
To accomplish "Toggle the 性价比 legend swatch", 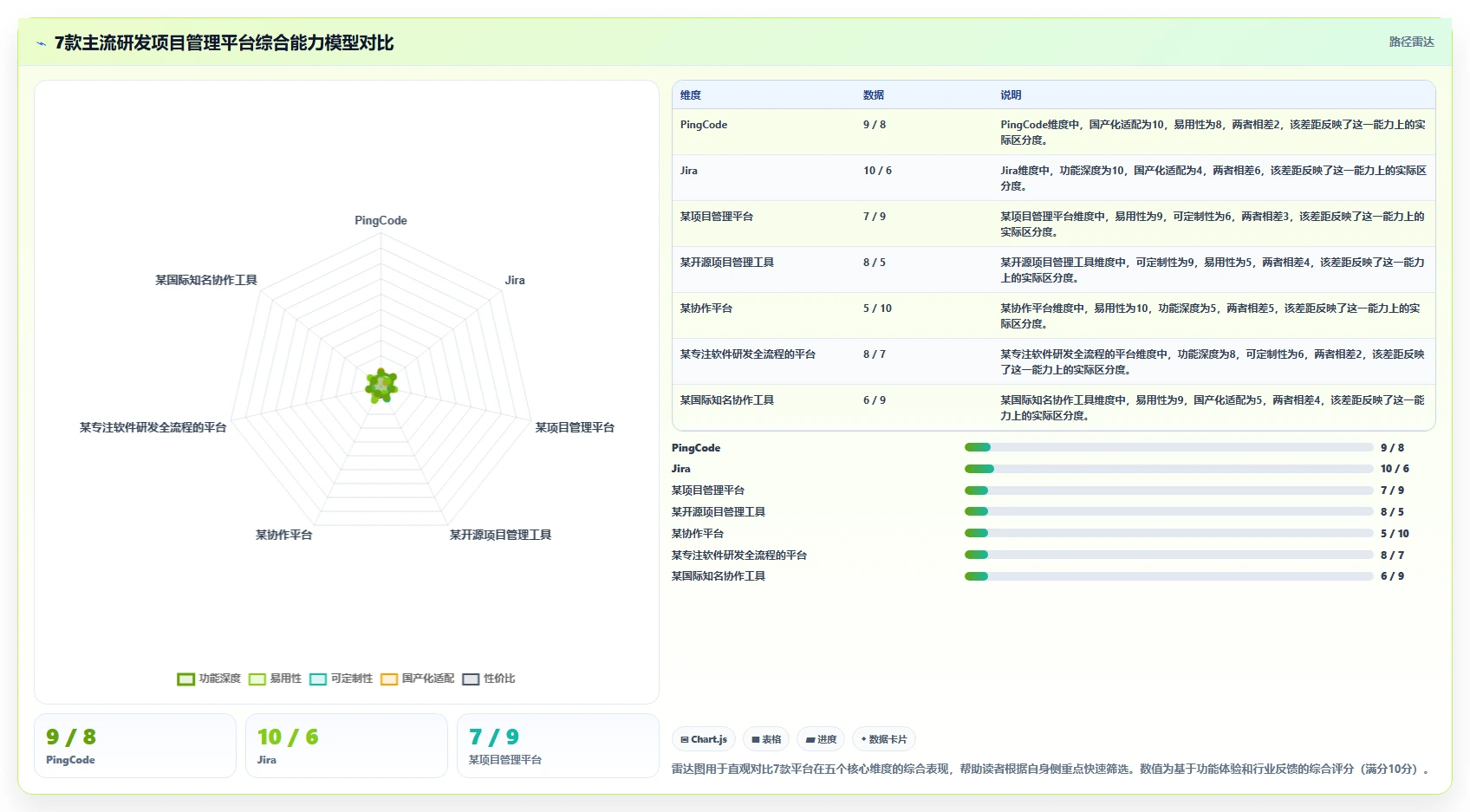I will click(x=471, y=679).
